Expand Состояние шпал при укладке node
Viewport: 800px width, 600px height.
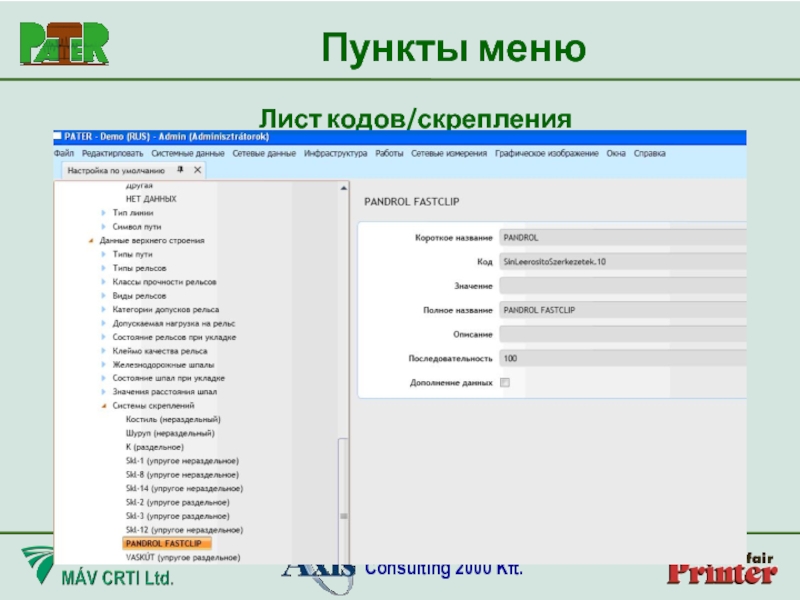[x=104, y=378]
